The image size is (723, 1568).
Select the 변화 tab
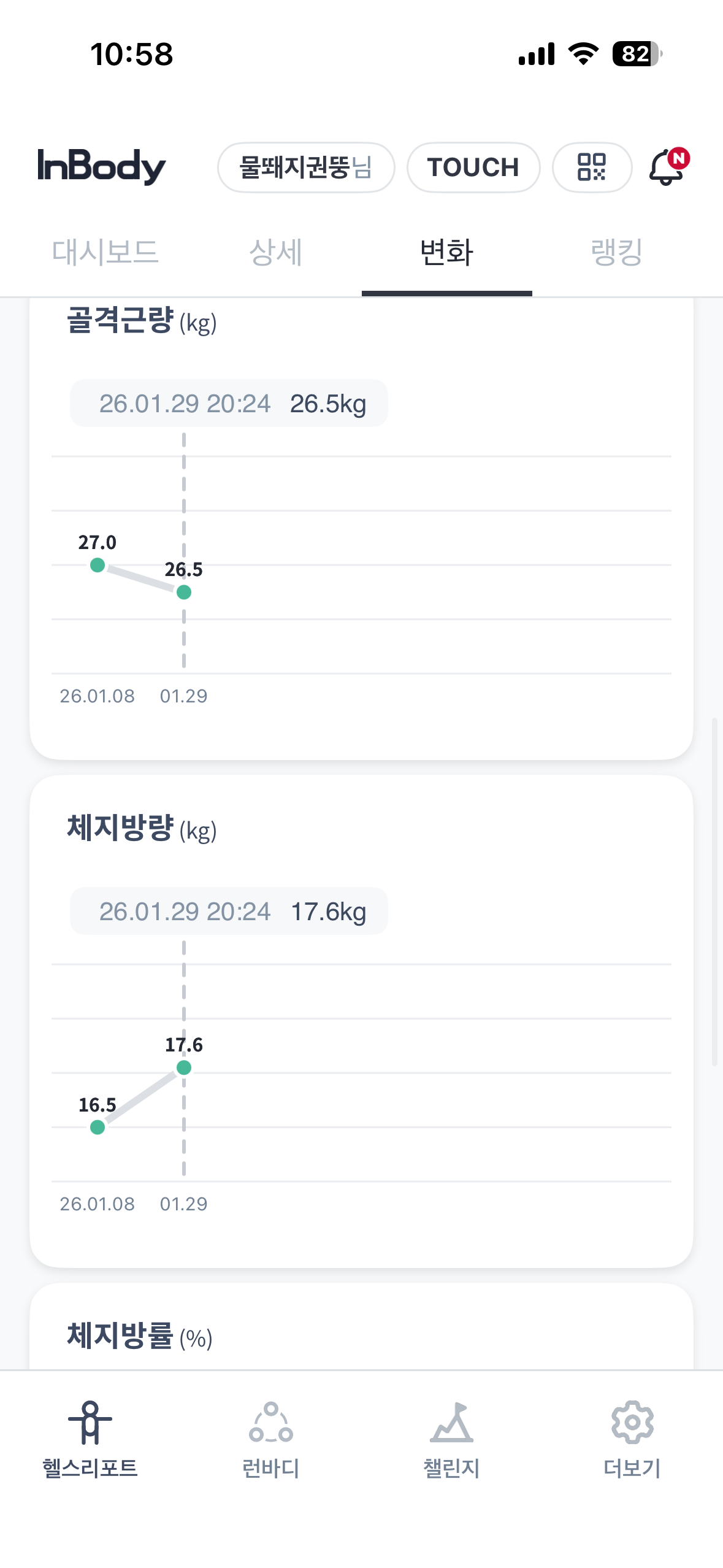pyautogui.click(x=446, y=252)
